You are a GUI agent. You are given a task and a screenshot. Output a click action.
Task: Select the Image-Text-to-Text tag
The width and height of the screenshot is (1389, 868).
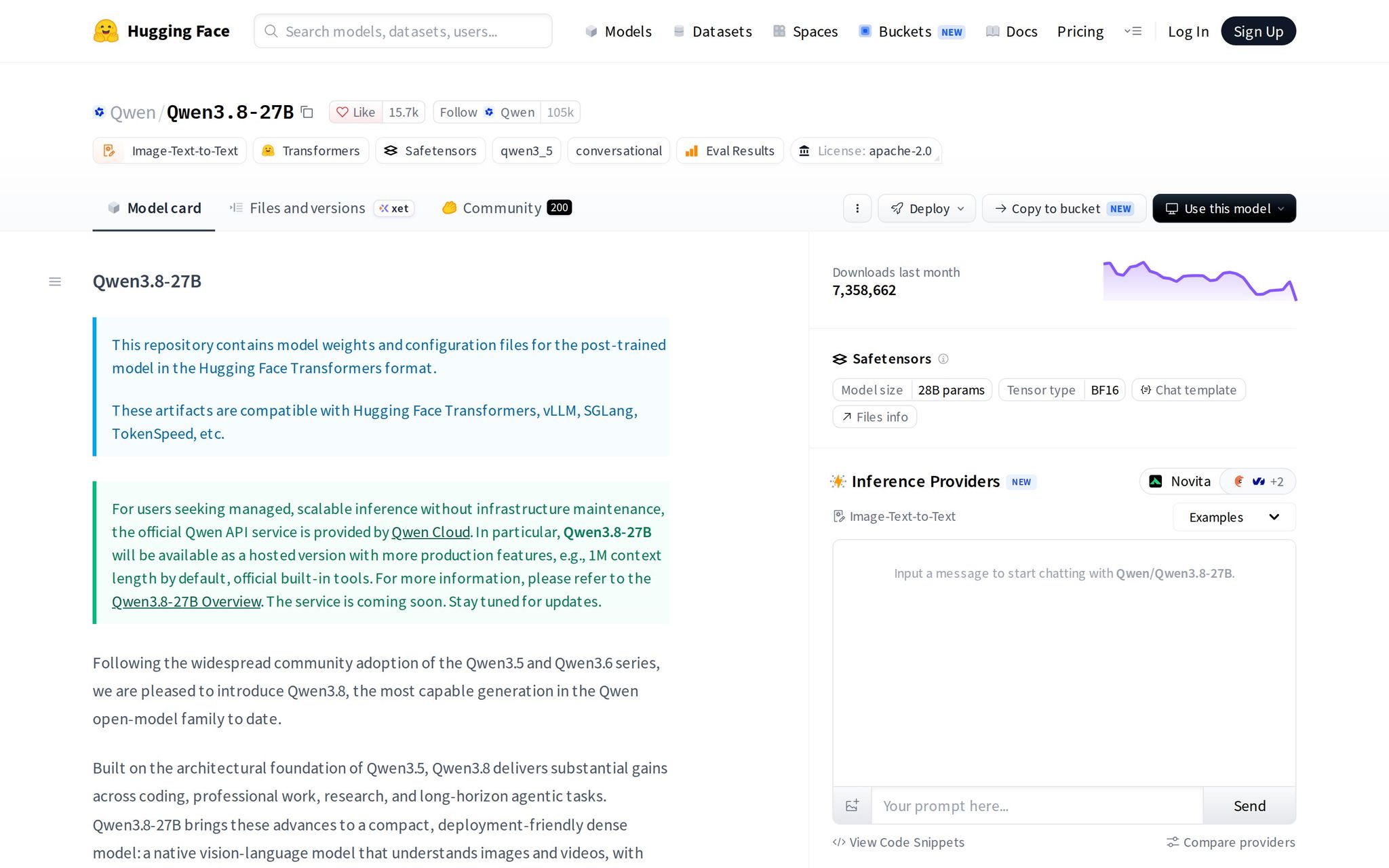tap(170, 151)
